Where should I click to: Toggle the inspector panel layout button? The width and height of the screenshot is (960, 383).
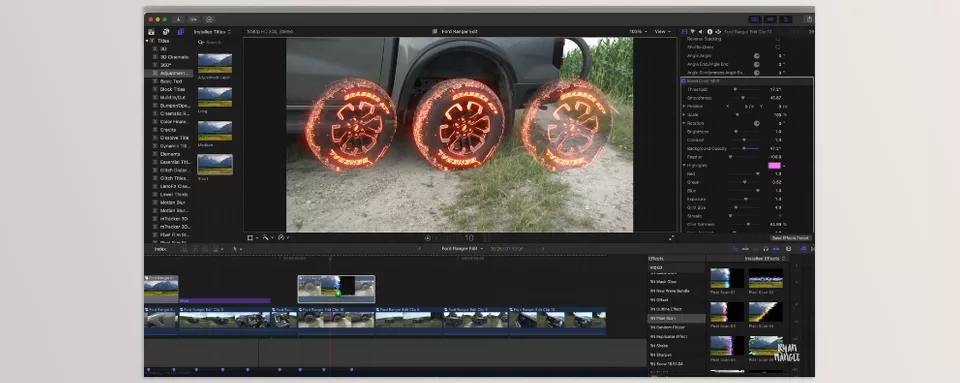[x=786, y=20]
